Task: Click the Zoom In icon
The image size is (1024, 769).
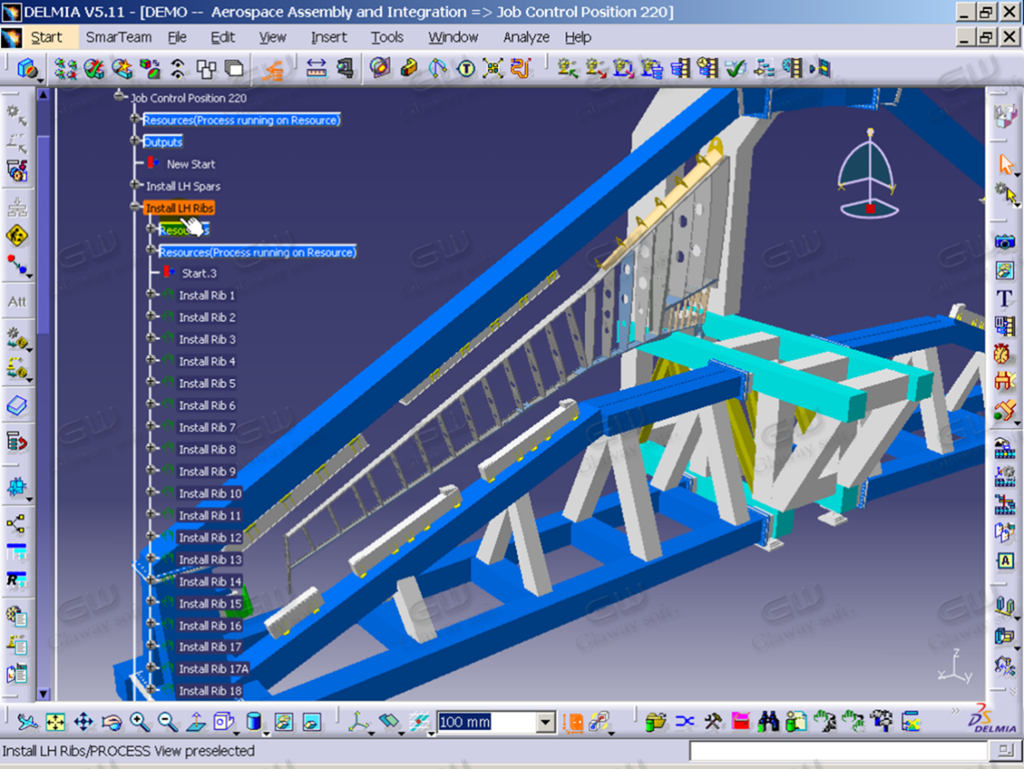Action: point(139,722)
